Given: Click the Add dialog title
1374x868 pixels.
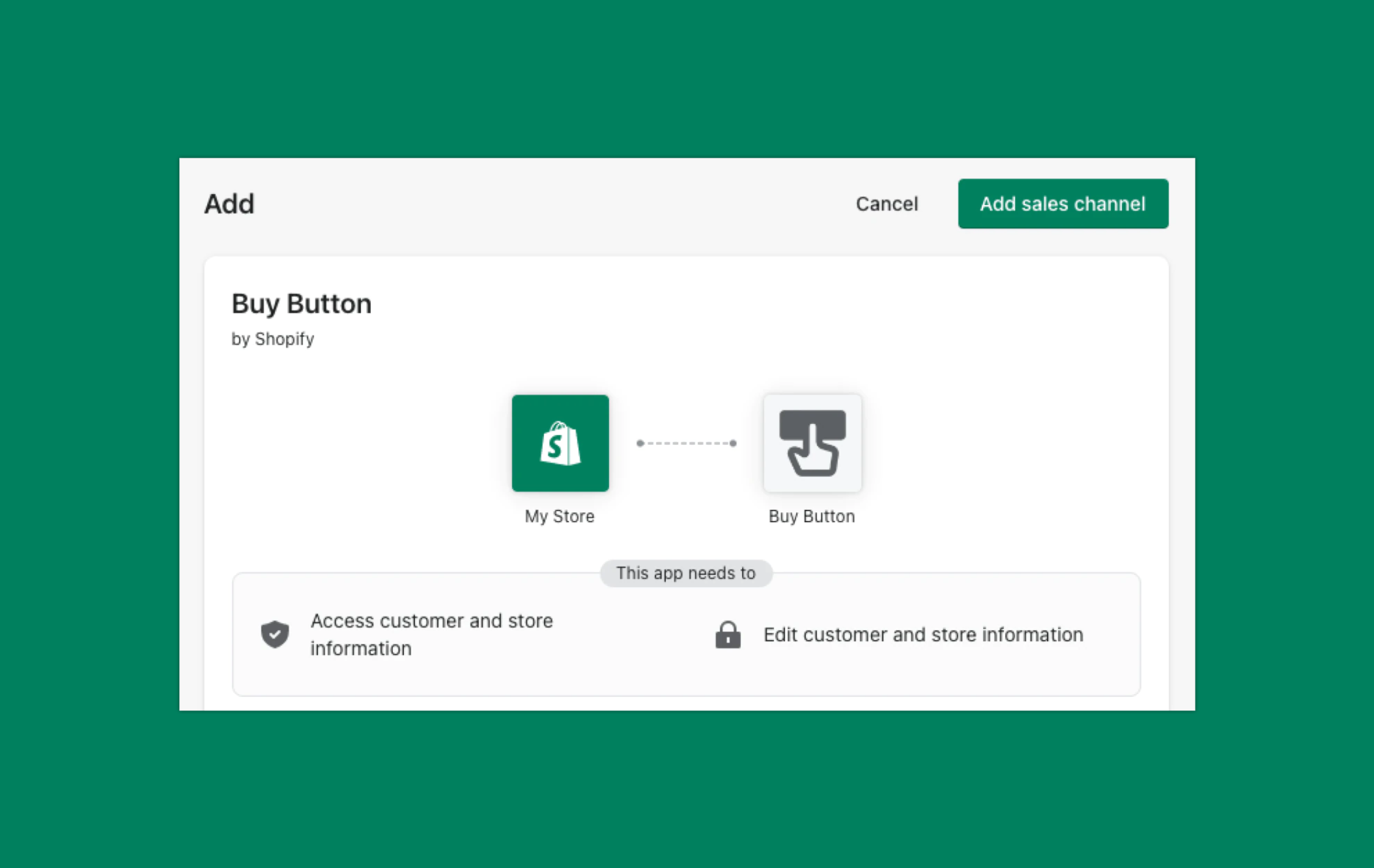Looking at the screenshot, I should [x=228, y=203].
